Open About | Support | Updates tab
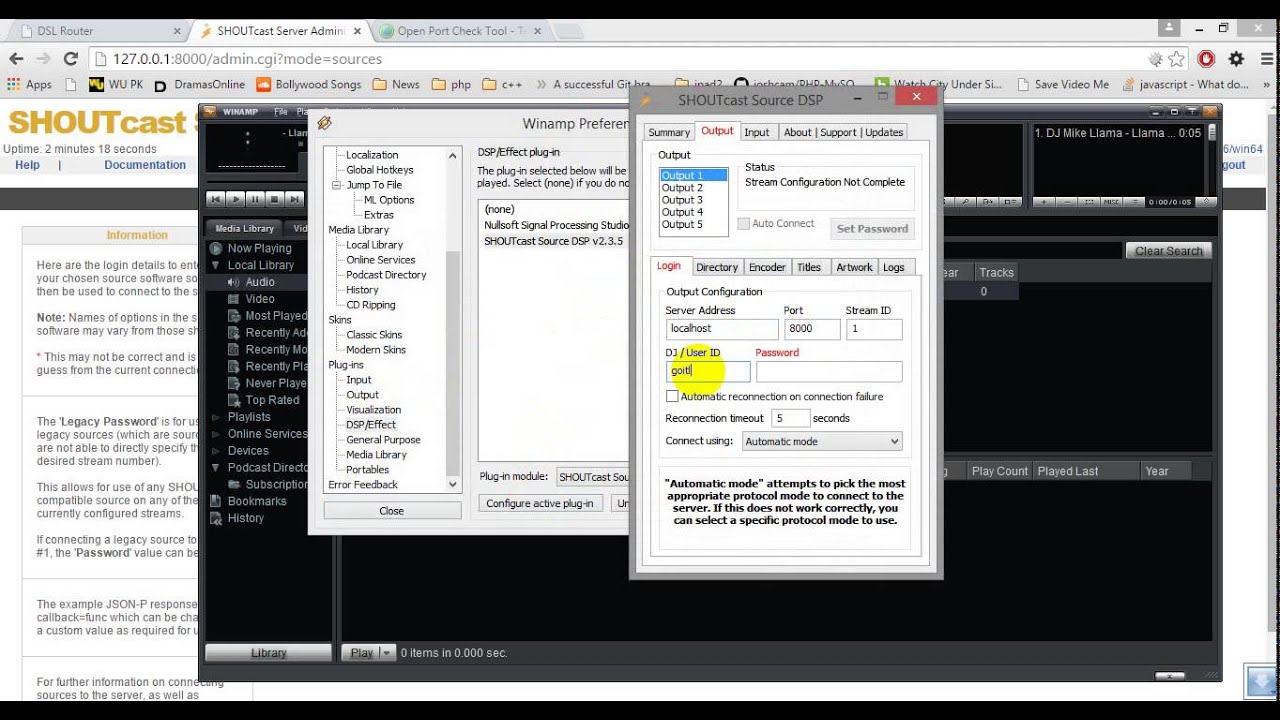The height and width of the screenshot is (720, 1280). pyautogui.click(x=843, y=132)
